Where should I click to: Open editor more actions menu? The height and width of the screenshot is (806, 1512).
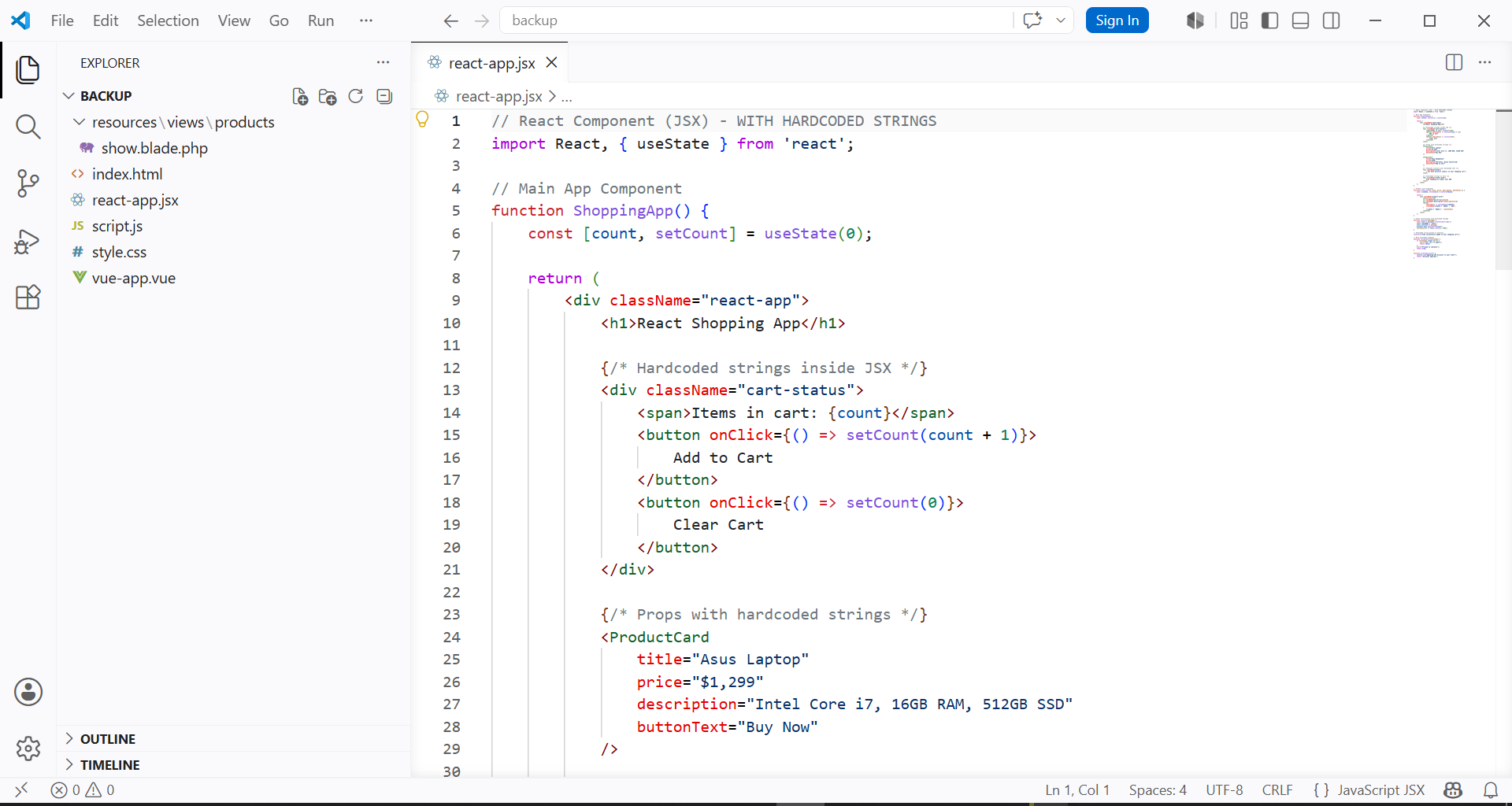click(1485, 62)
